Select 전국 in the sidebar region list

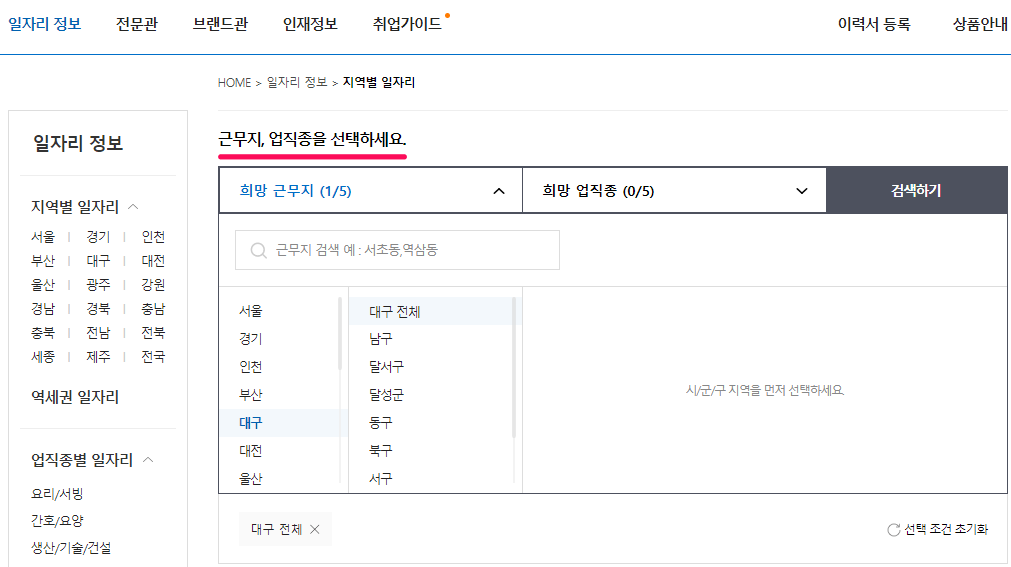[153, 356]
